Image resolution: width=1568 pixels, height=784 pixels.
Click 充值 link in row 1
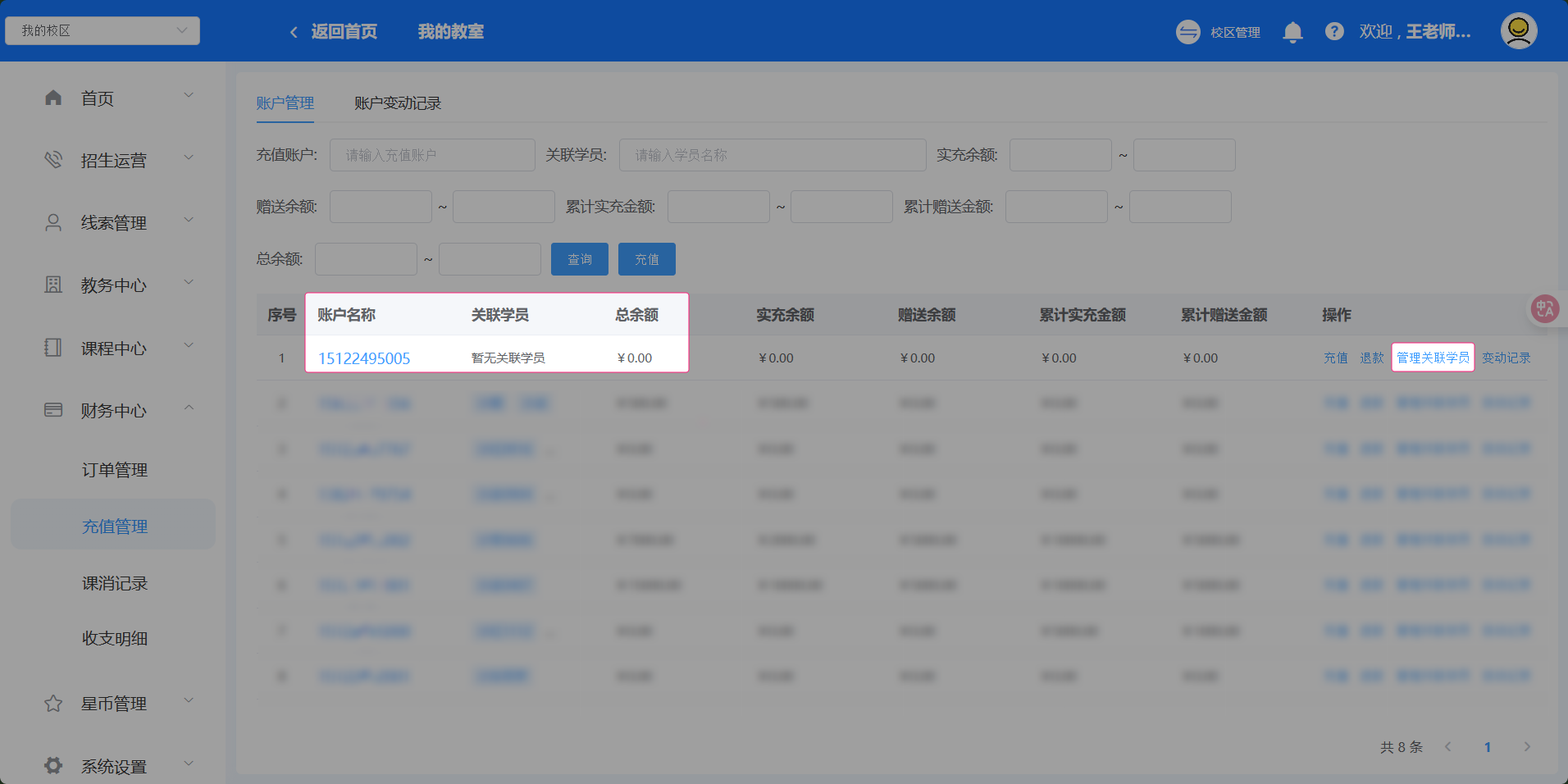(1336, 358)
